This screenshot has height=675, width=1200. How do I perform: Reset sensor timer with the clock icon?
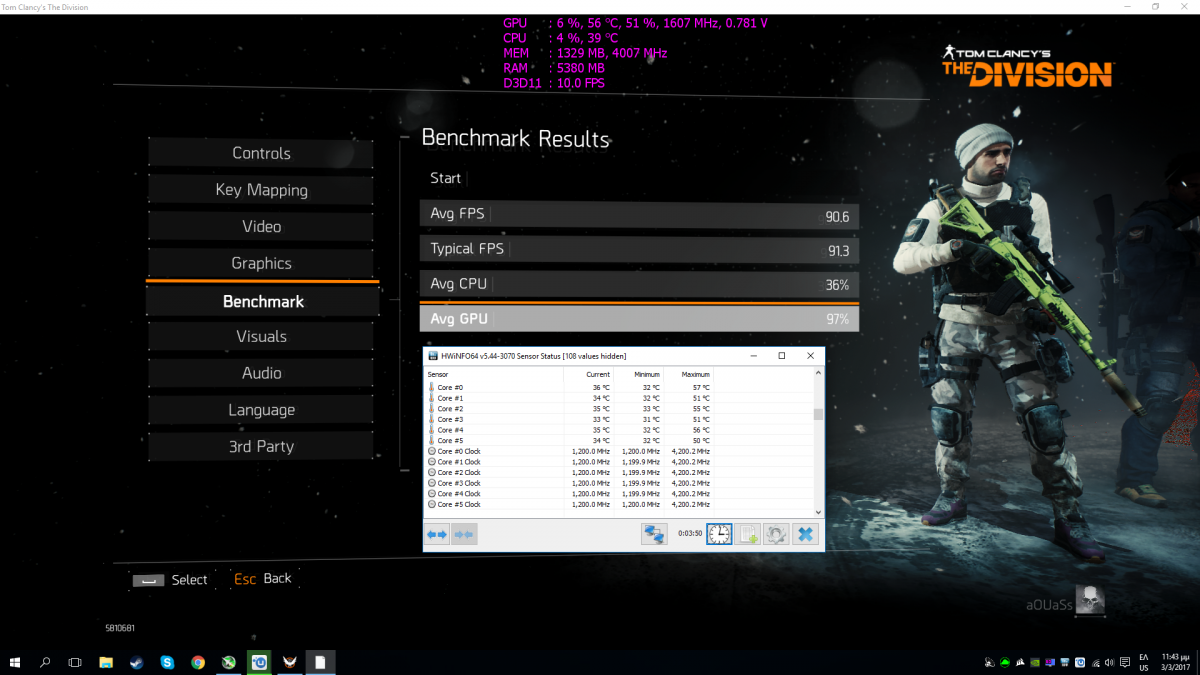[719, 534]
